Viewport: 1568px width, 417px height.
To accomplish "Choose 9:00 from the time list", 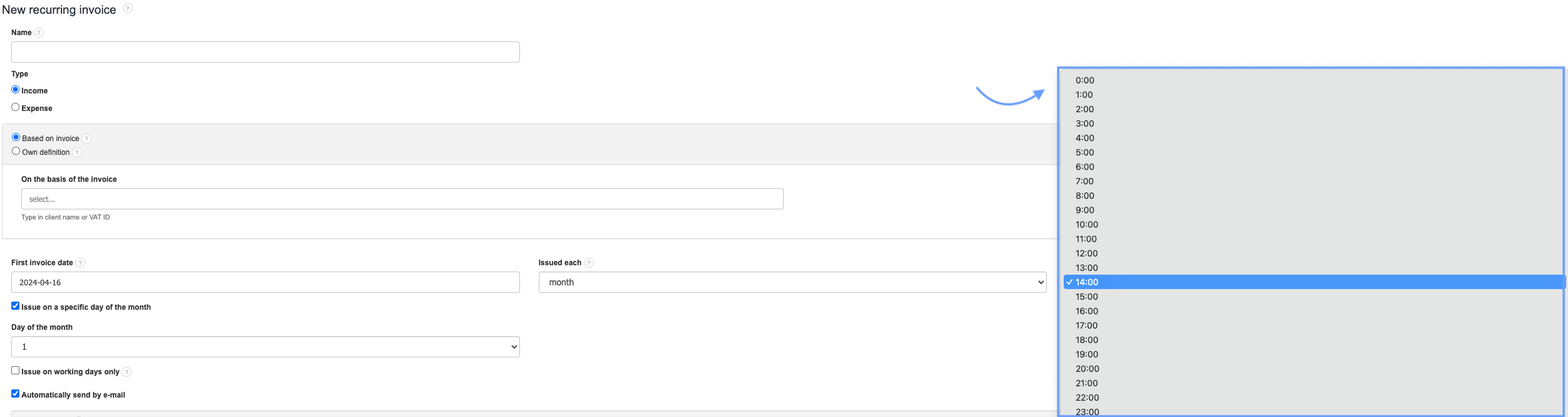I will (x=1085, y=210).
